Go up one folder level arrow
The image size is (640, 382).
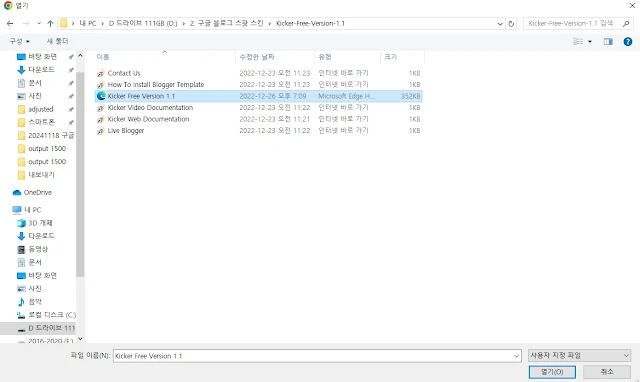[x=50, y=24]
